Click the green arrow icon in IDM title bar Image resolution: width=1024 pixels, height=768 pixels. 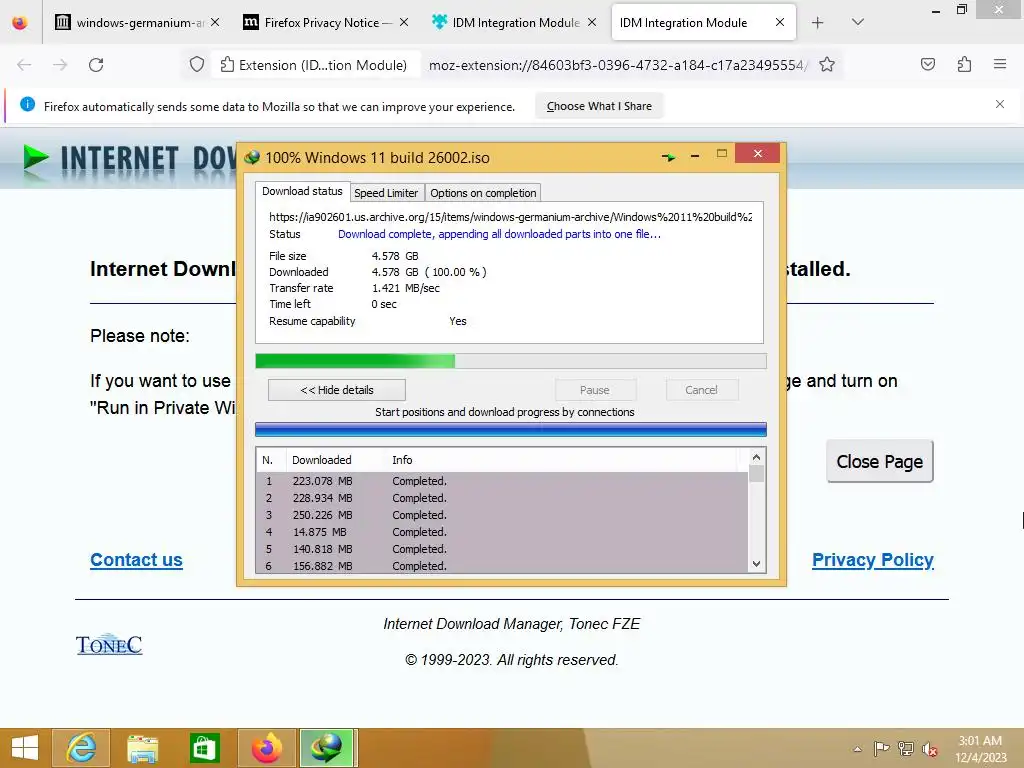click(668, 157)
